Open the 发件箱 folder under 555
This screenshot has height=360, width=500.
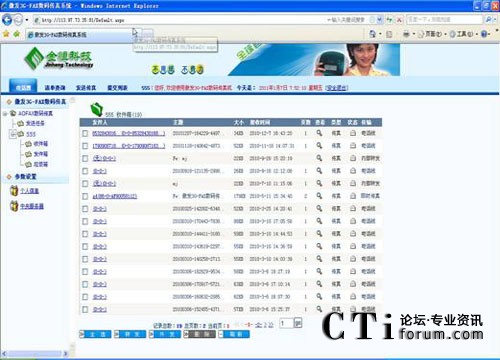click(40, 154)
